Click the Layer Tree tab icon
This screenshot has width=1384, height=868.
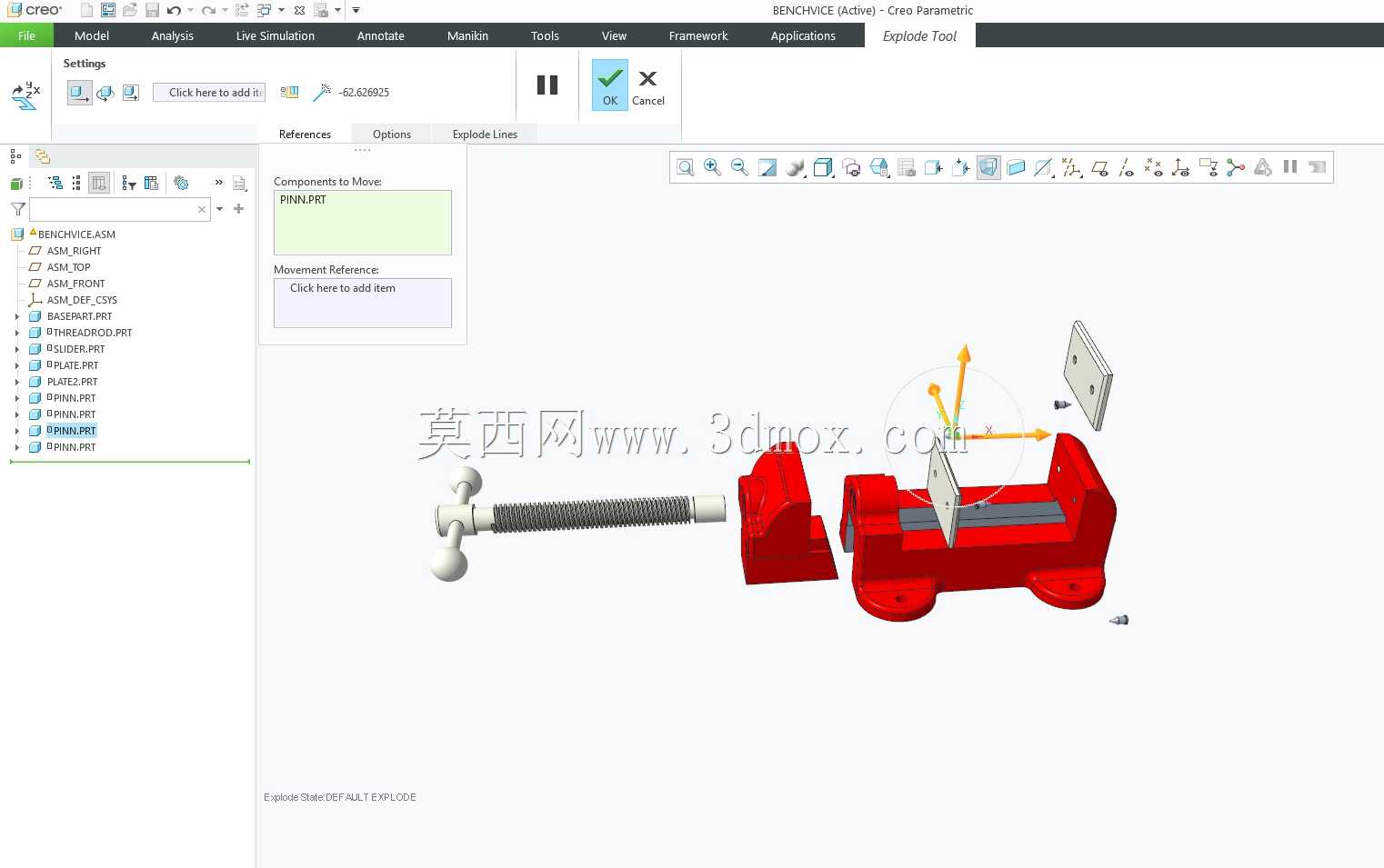coord(42,156)
